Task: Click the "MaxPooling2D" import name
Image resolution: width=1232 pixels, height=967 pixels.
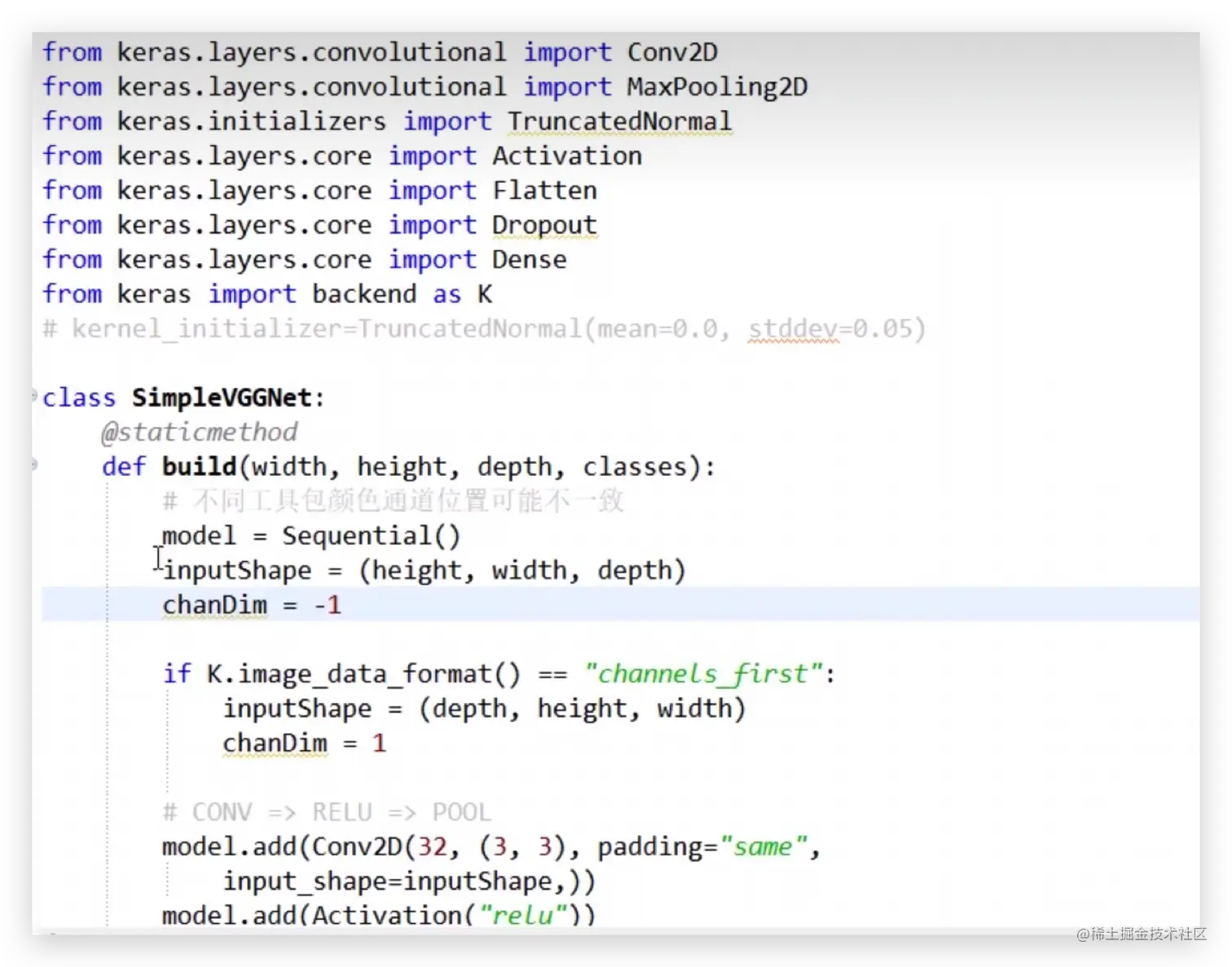Action: (x=717, y=87)
